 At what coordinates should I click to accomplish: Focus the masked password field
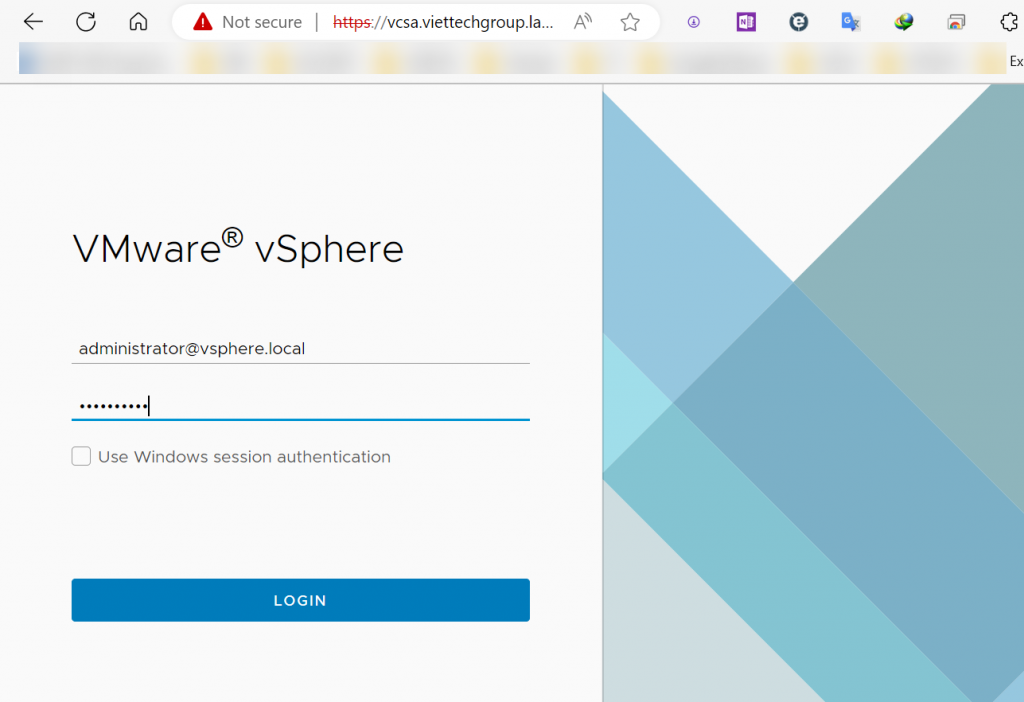(x=300, y=406)
